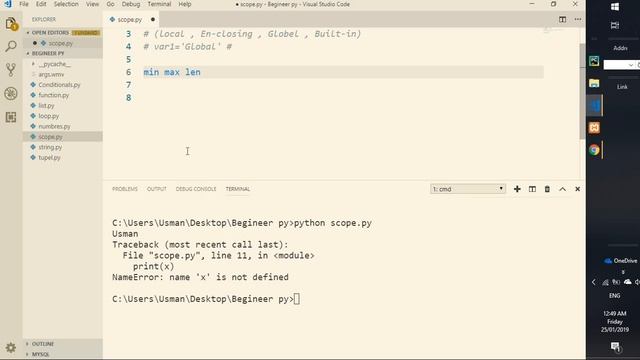Viewport: 640px width, 360px height.
Task: Show hidden system tray icons
Action: click(594, 282)
